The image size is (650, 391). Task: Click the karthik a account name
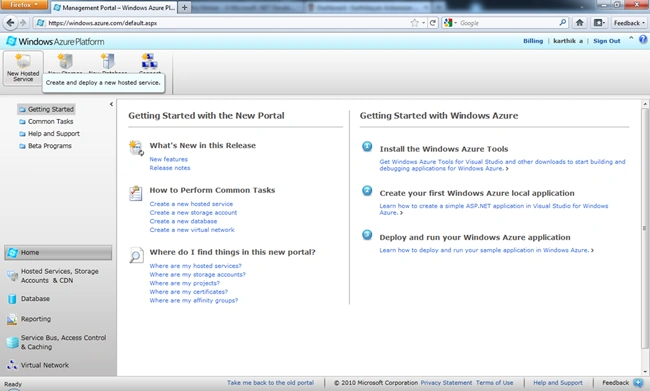(x=568, y=41)
